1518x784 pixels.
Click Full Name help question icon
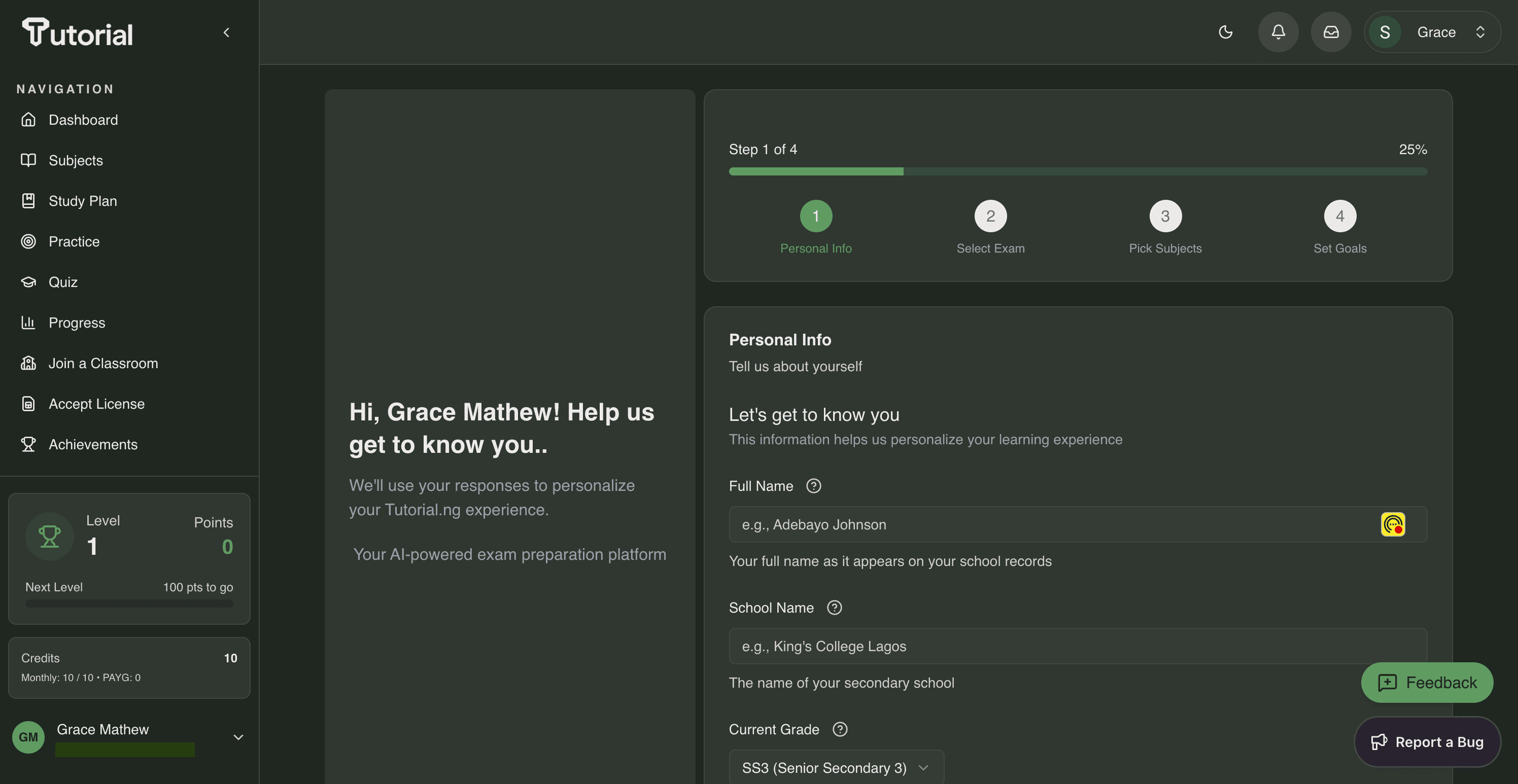coord(814,486)
